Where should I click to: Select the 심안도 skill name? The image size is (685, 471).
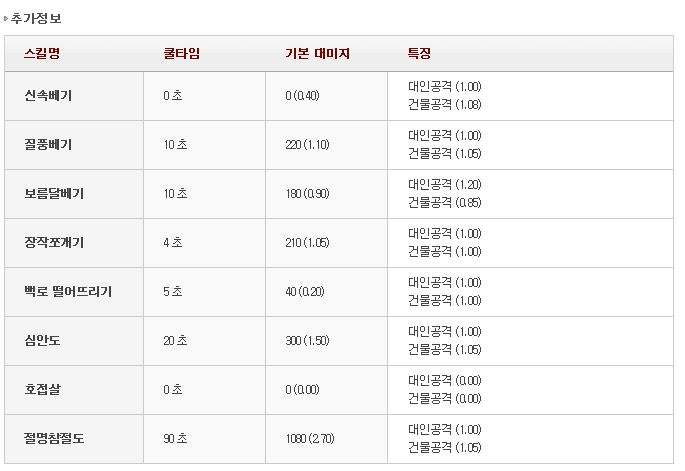(x=42, y=341)
